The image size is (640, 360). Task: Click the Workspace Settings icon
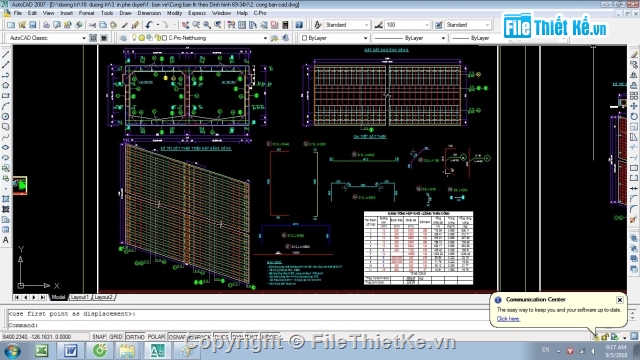pos(93,38)
